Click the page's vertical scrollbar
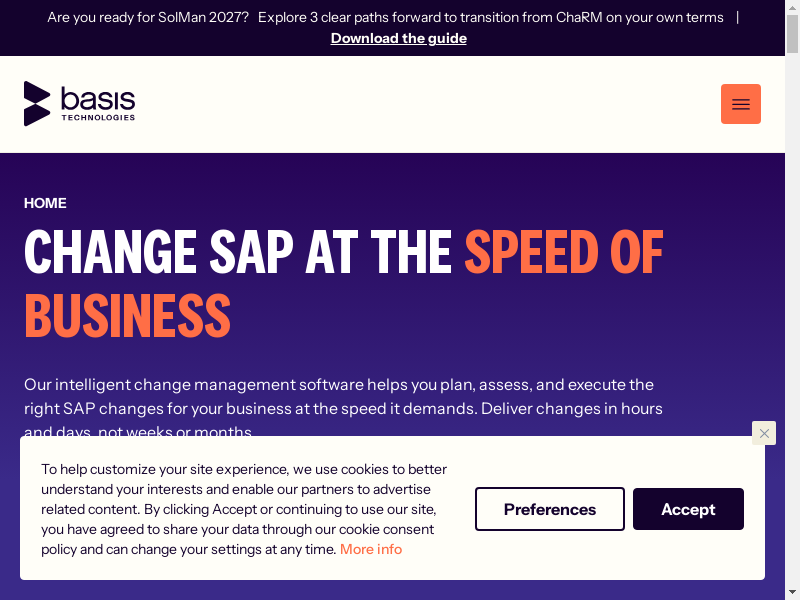Viewport: 800px width, 600px height. [x=792, y=300]
